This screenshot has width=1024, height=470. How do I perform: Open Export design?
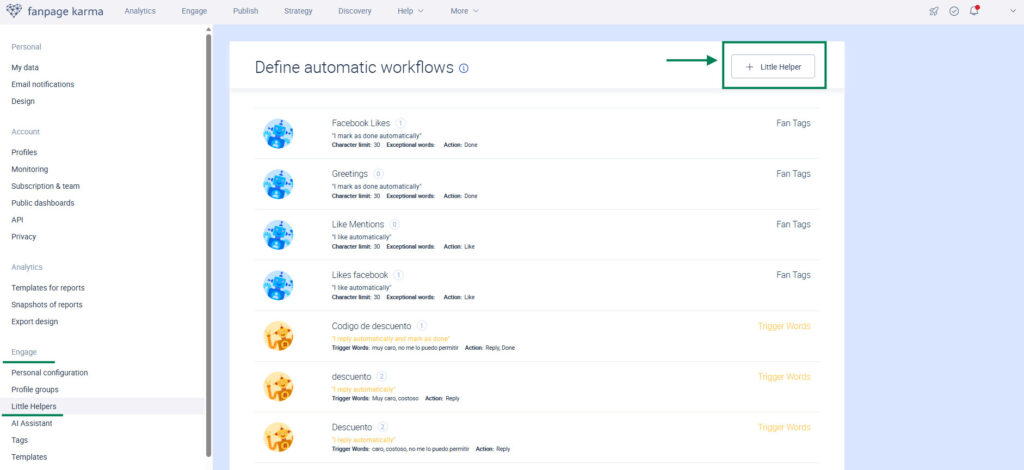point(34,322)
